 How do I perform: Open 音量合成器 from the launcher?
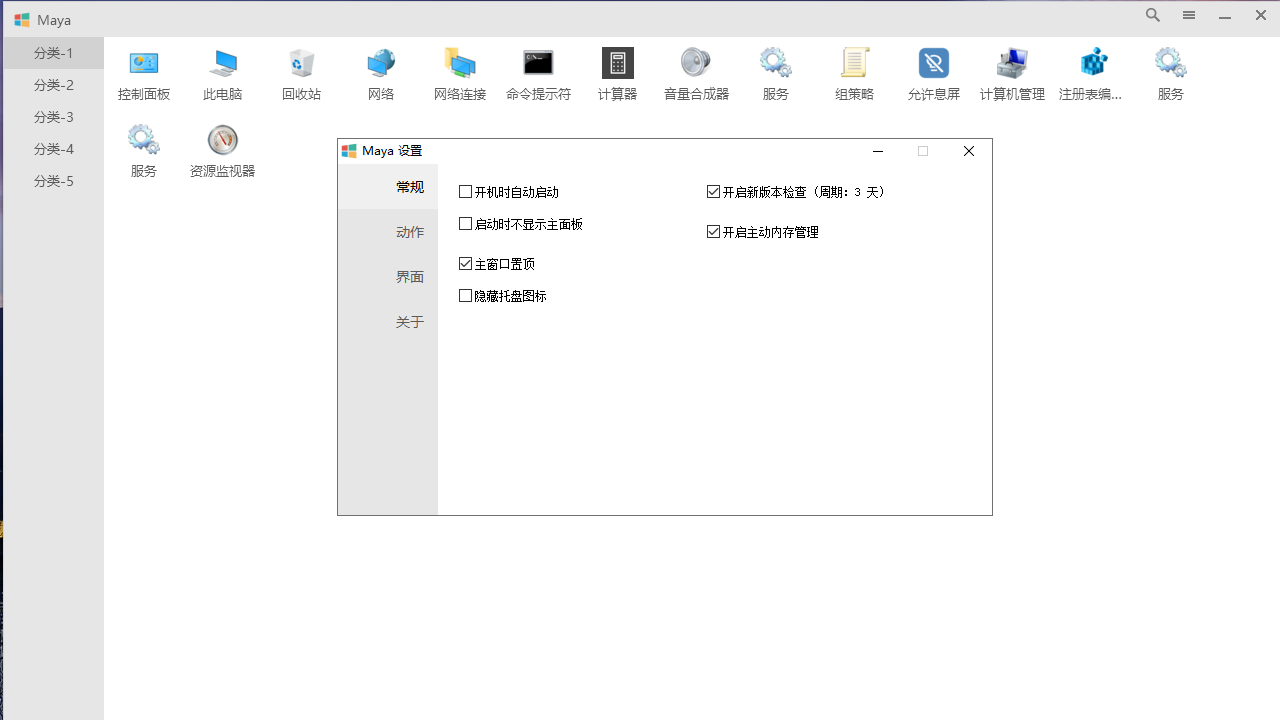[x=696, y=73]
